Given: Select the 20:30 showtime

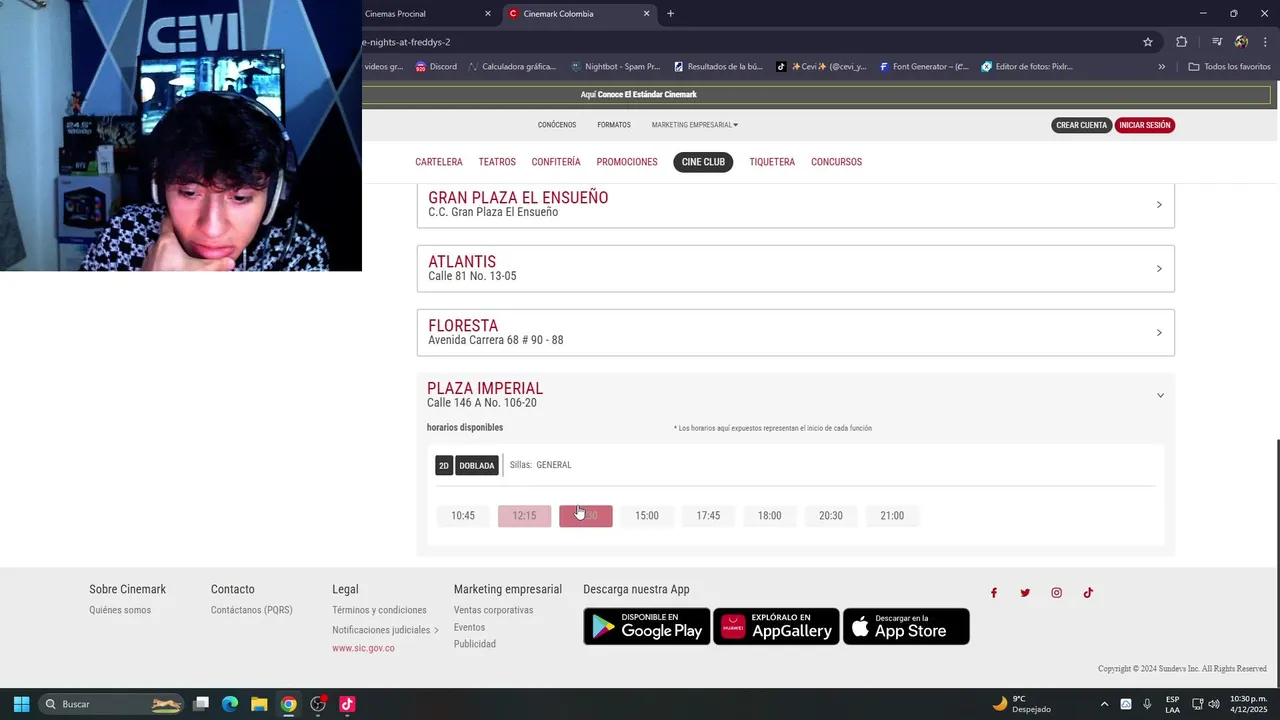Looking at the screenshot, I should pyautogui.click(x=831, y=516).
